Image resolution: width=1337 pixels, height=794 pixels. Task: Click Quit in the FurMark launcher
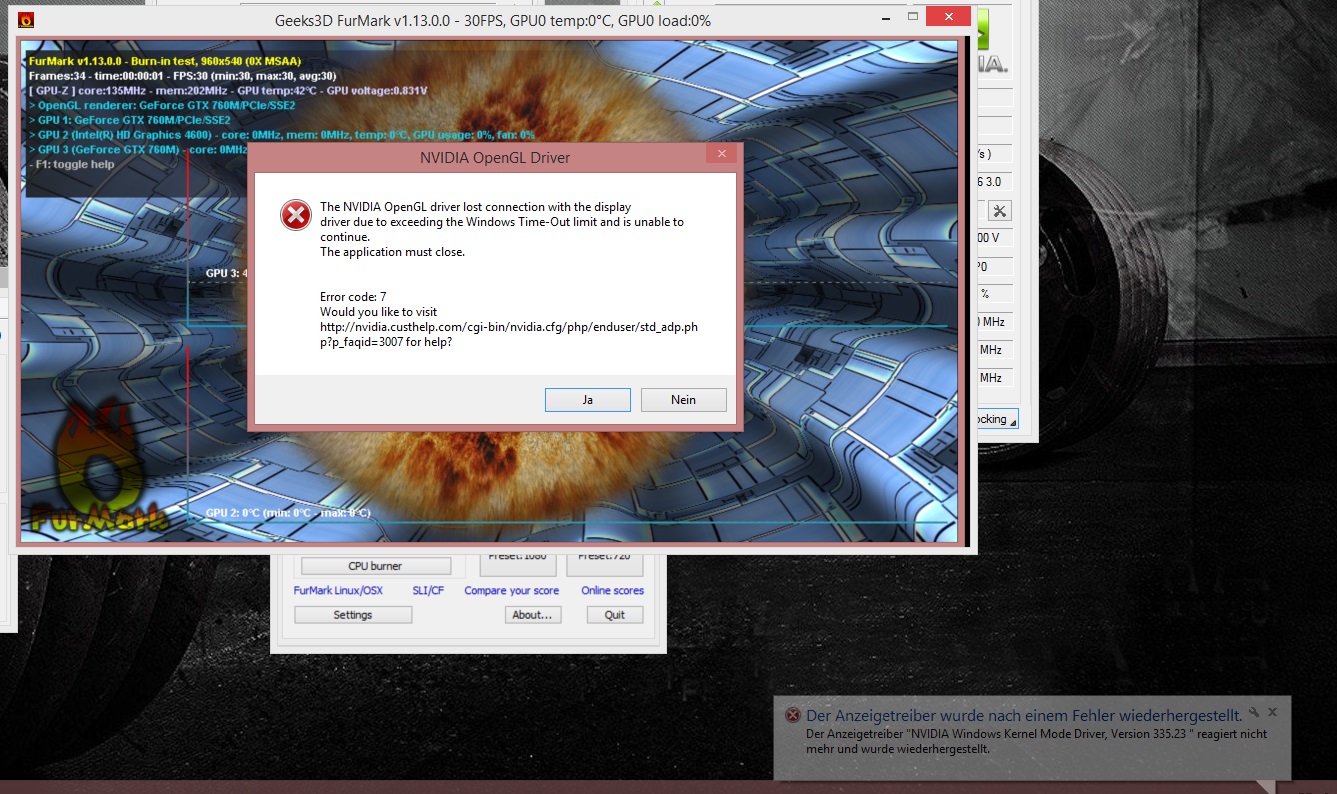click(615, 615)
